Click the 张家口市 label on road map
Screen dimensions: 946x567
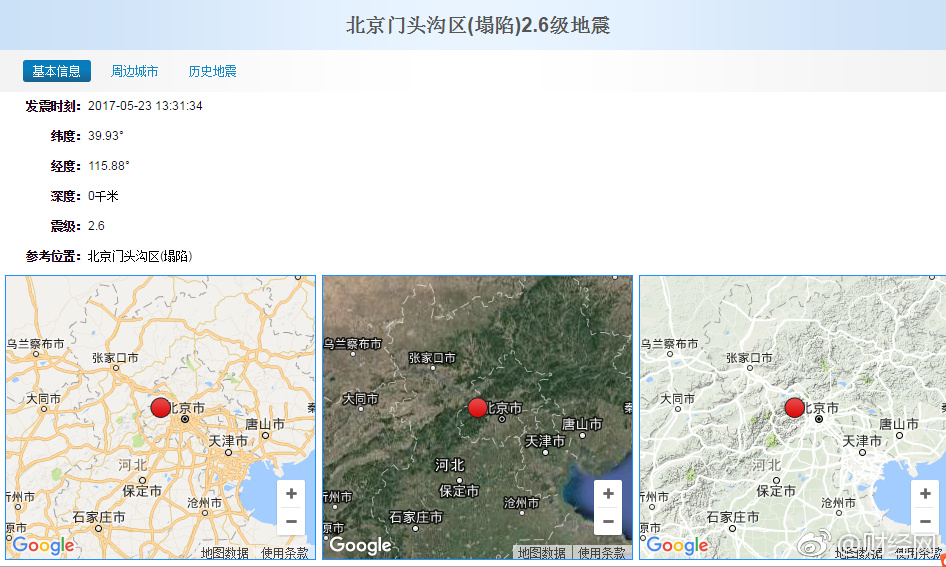coord(115,358)
